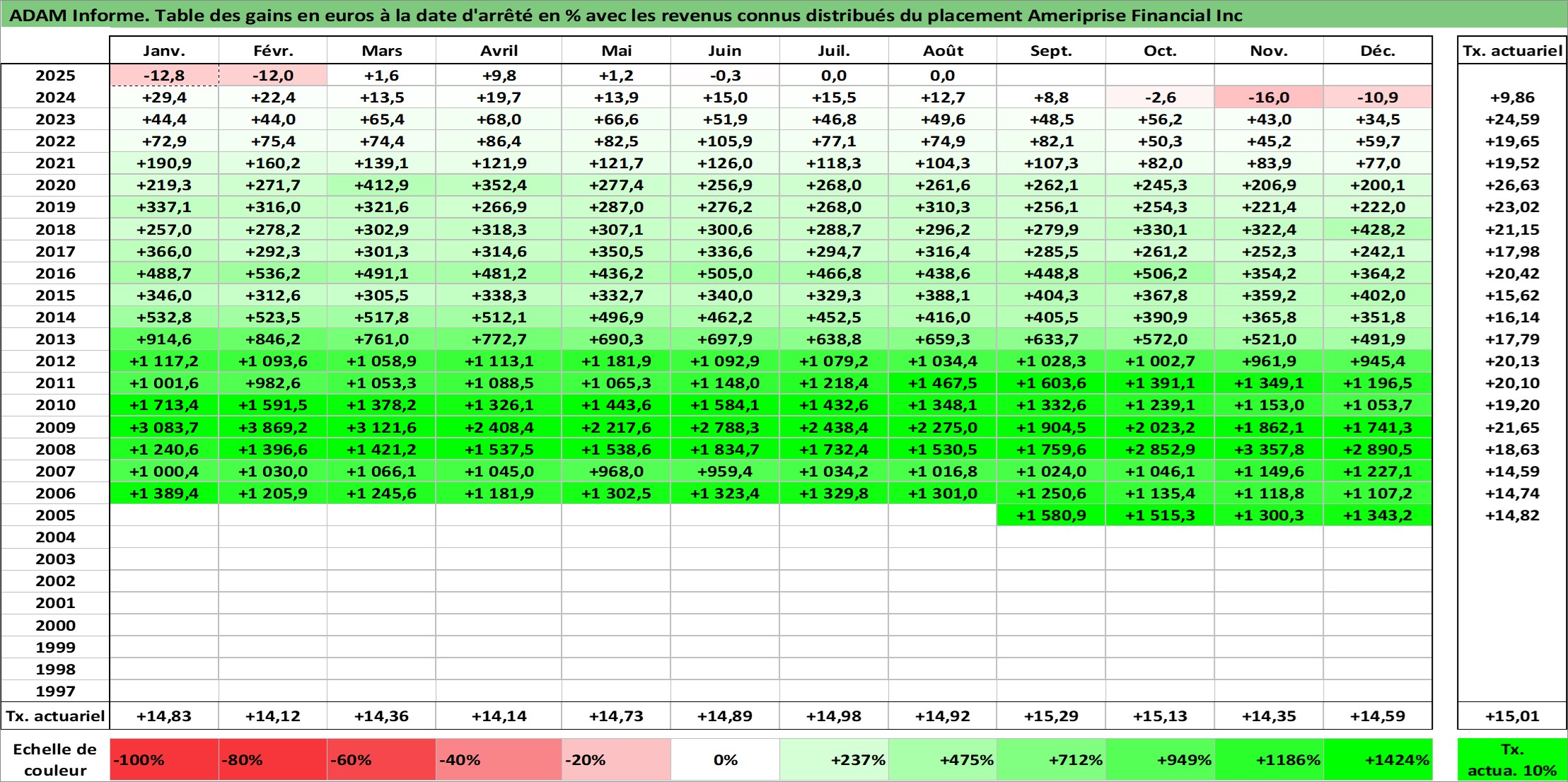Select the -10,9 cell for December 2024
This screenshot has height=782, width=1568.
point(1378,98)
